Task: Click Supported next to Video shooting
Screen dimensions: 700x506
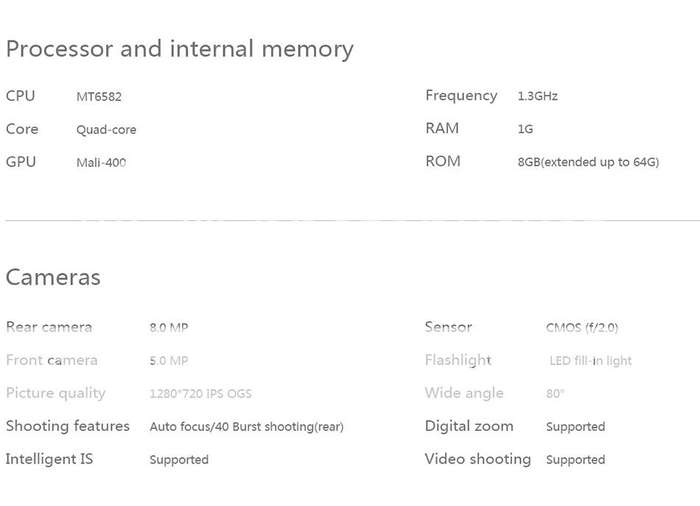Action: pyautogui.click(x=575, y=460)
